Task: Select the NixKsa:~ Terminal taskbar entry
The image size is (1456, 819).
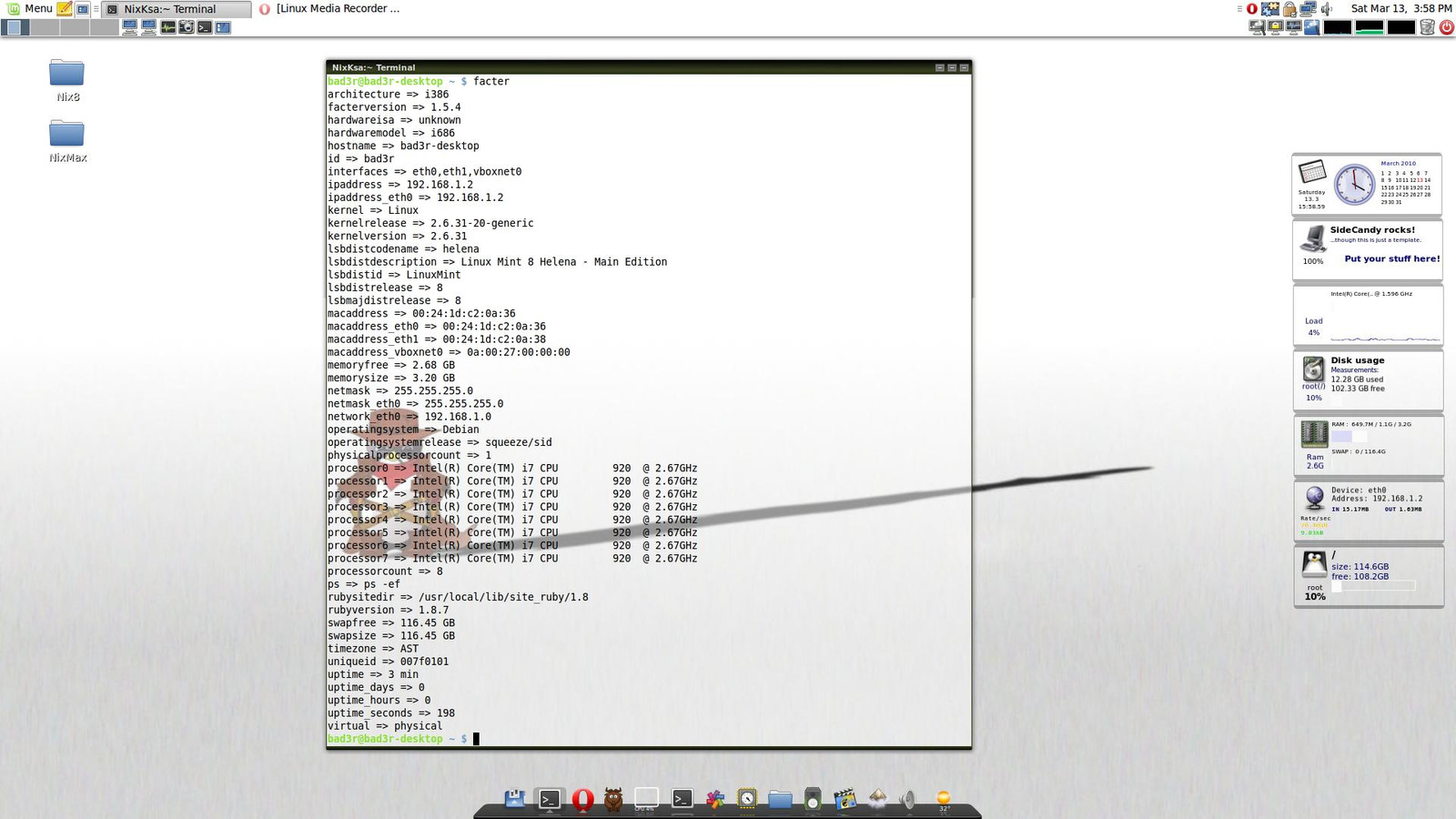Action: (176, 9)
